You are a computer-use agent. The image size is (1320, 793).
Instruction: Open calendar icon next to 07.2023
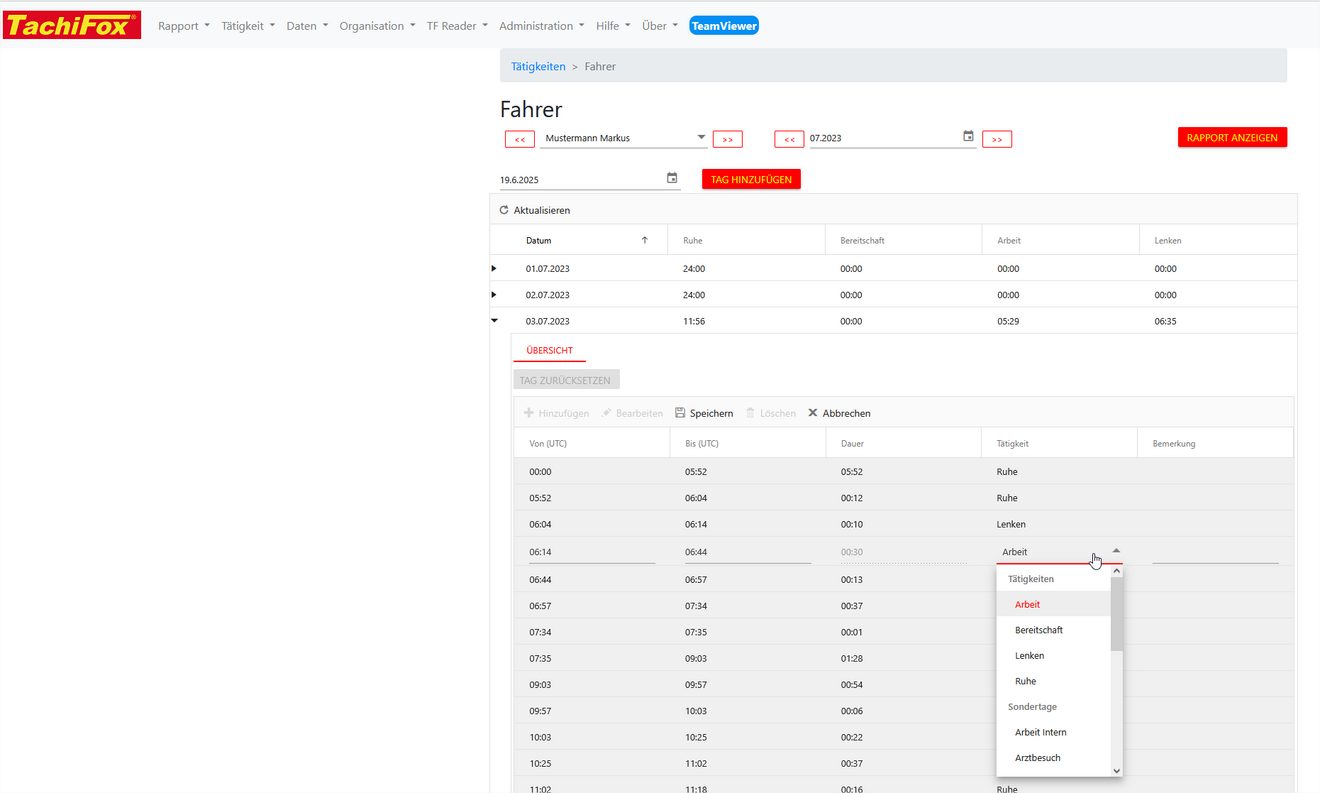click(x=968, y=137)
